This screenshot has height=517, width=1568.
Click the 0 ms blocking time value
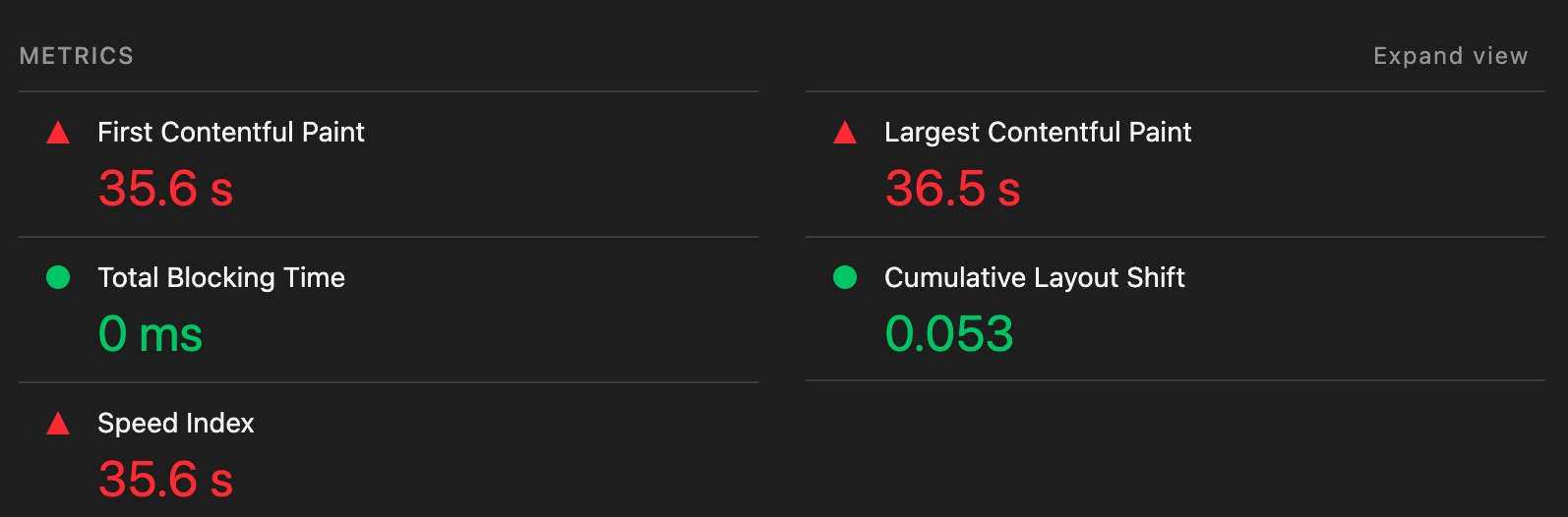[x=151, y=334]
